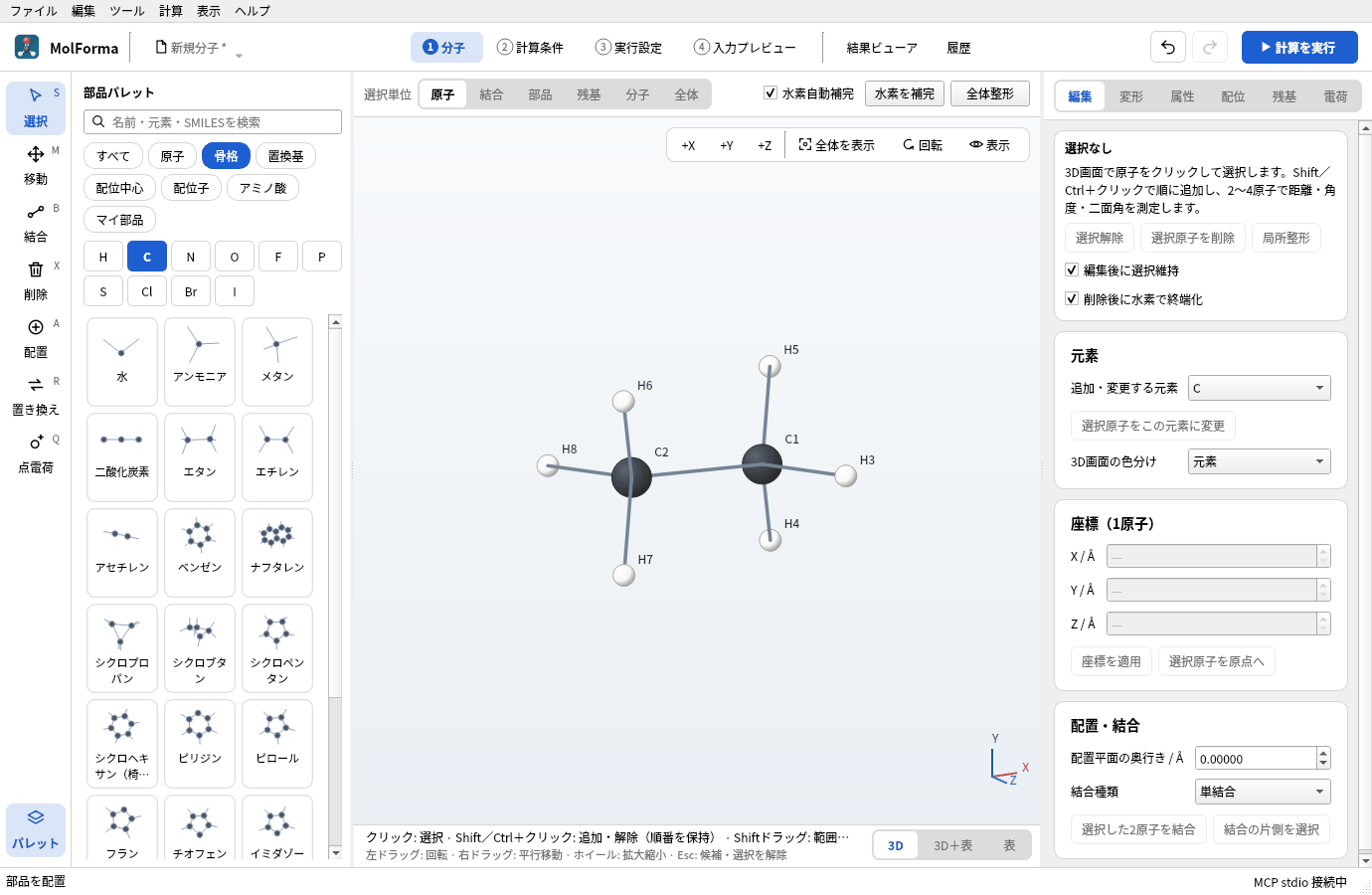The height and width of the screenshot is (895, 1372).
Task: Toggle the パレット layers button
Action: (x=36, y=829)
